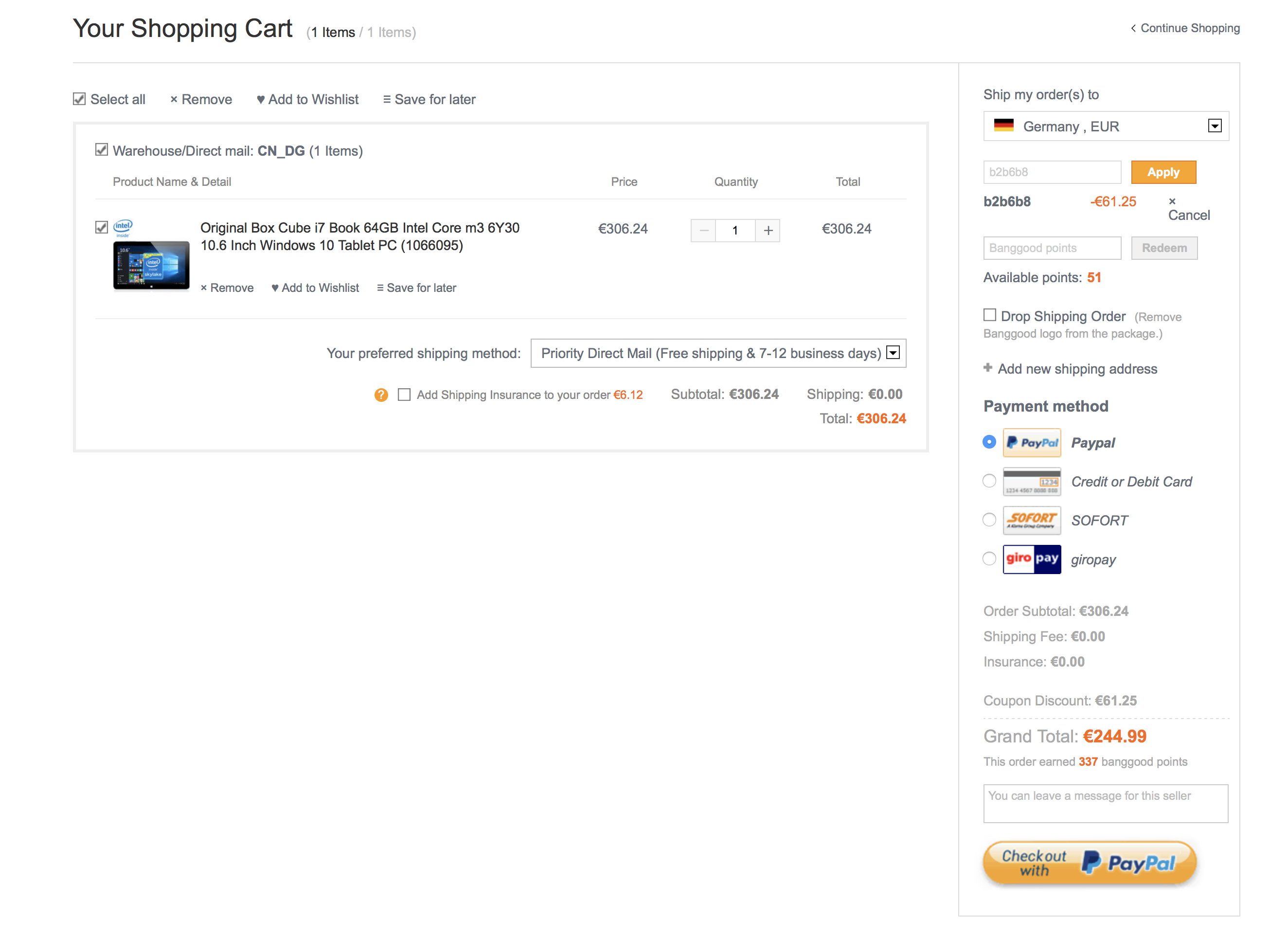Check the Drop Shipping Order box
This screenshot has width=1288, height=937.
point(989,315)
